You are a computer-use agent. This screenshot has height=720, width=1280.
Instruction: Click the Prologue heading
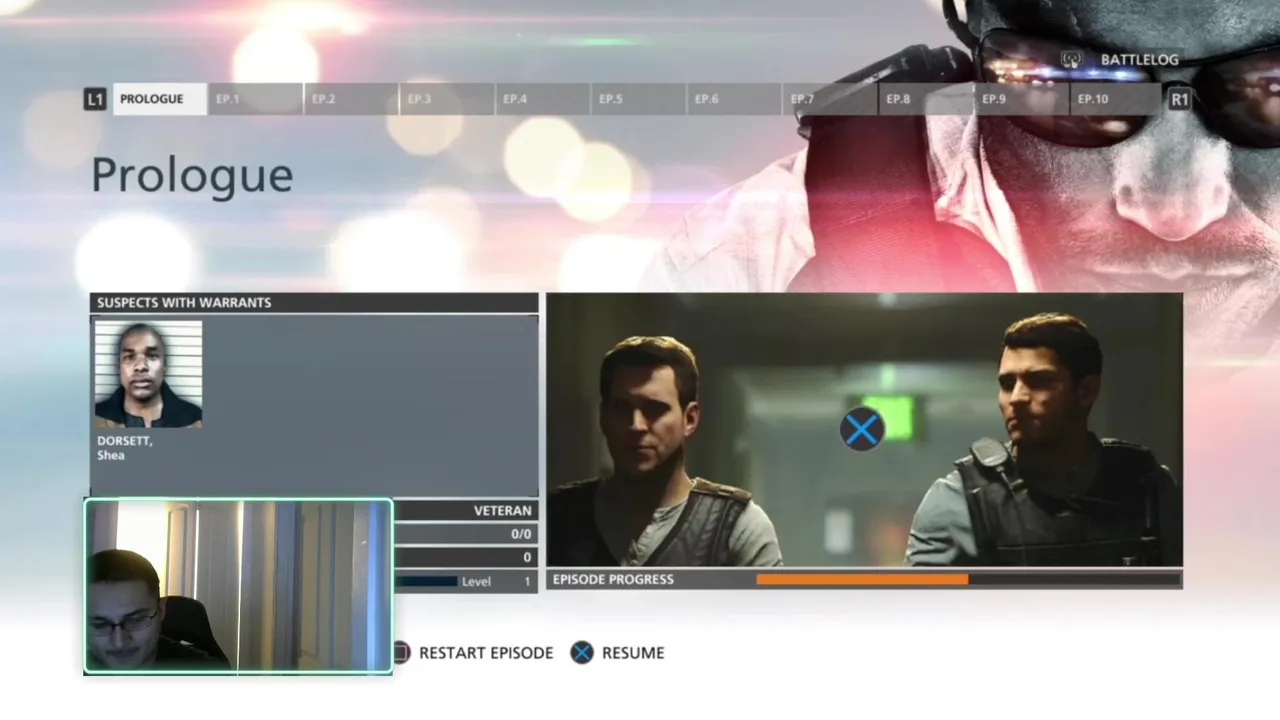pos(192,176)
